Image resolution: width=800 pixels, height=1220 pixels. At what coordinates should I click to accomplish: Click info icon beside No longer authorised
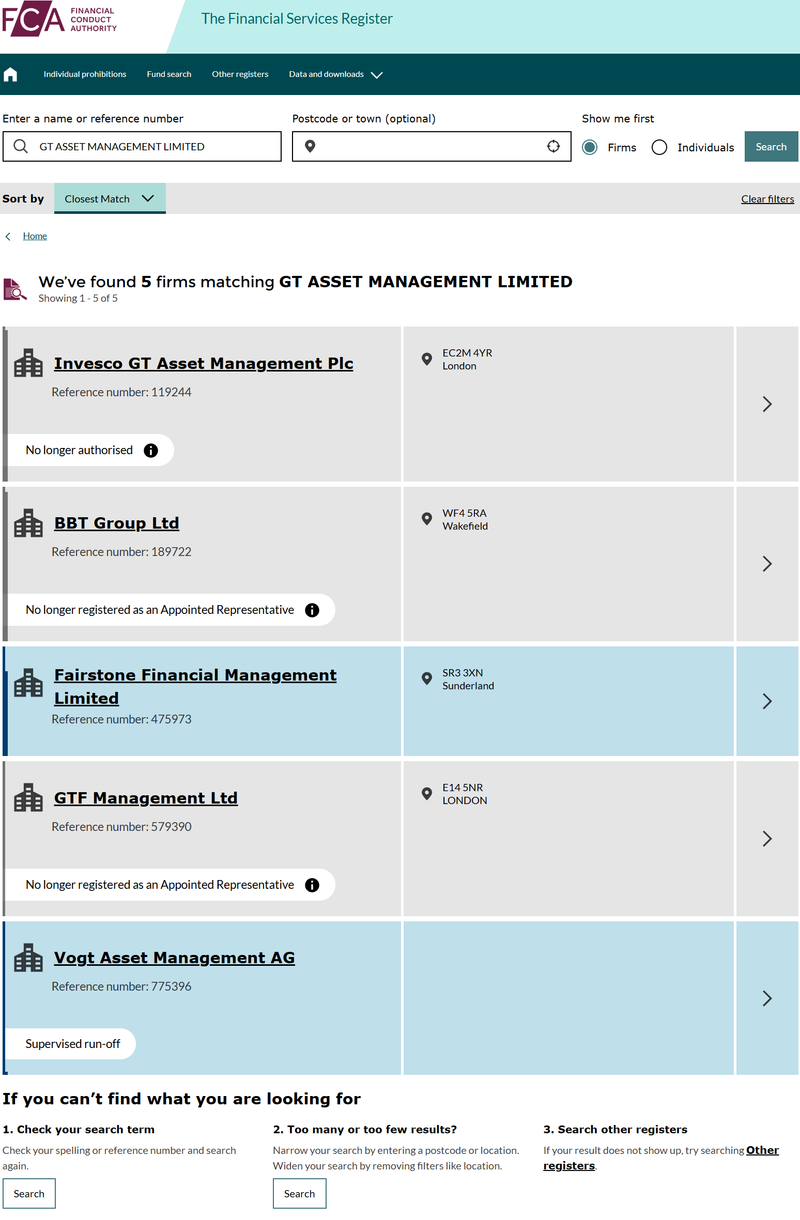pos(151,450)
